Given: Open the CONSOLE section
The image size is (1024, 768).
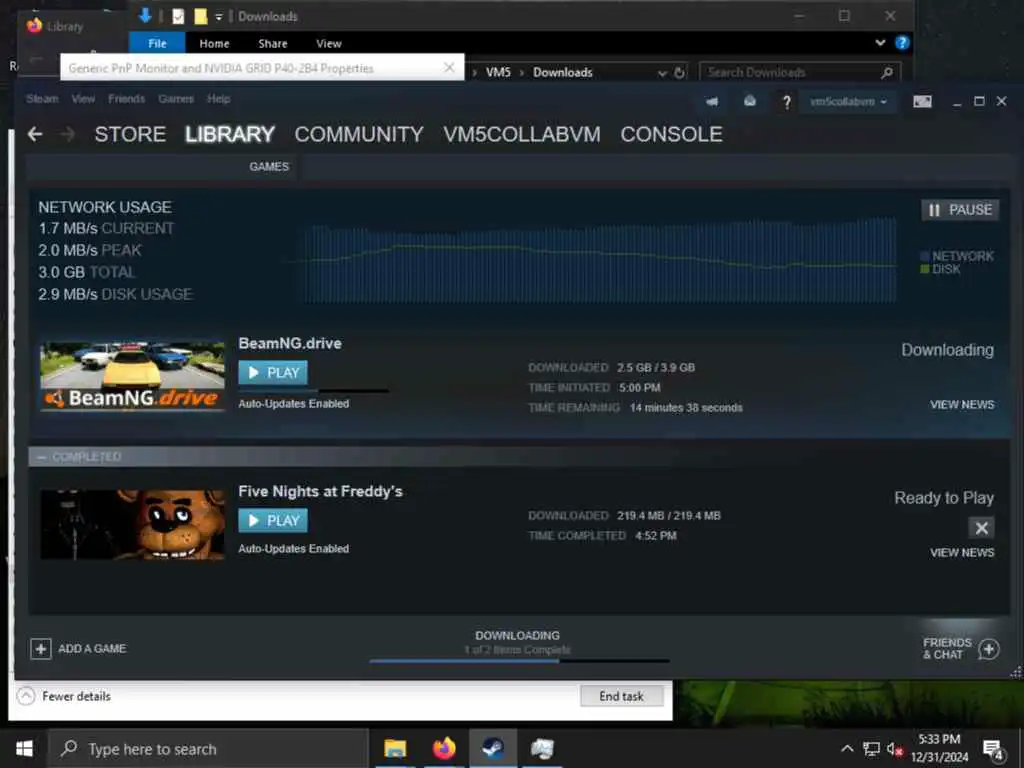Looking at the screenshot, I should pos(671,135).
